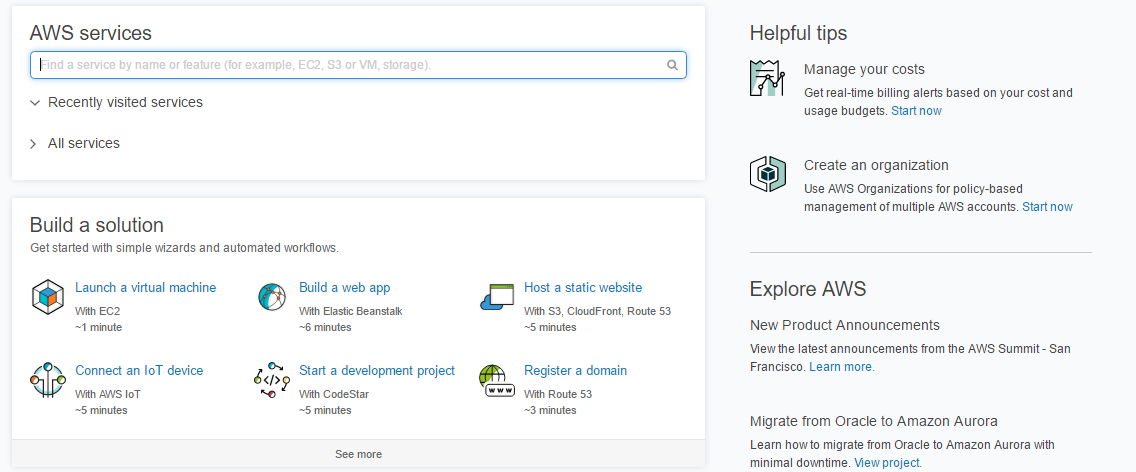This screenshot has width=1136, height=472.
Task: Click Learn more for AWS Summit announcements
Action: pyautogui.click(x=842, y=367)
